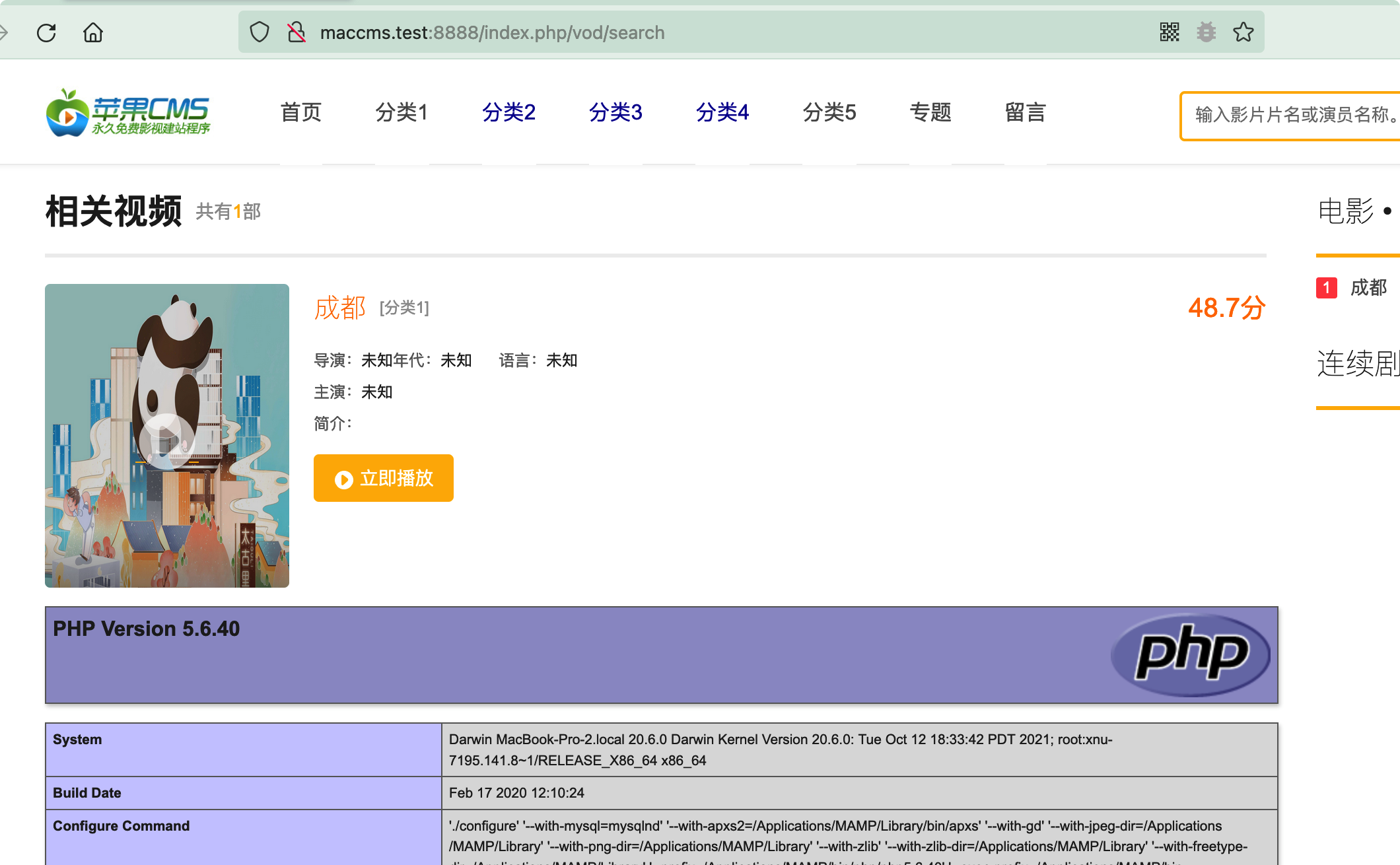Open the 成都 panda poster thumbnail
Viewport: 1400px width, 865px height.
tap(167, 436)
